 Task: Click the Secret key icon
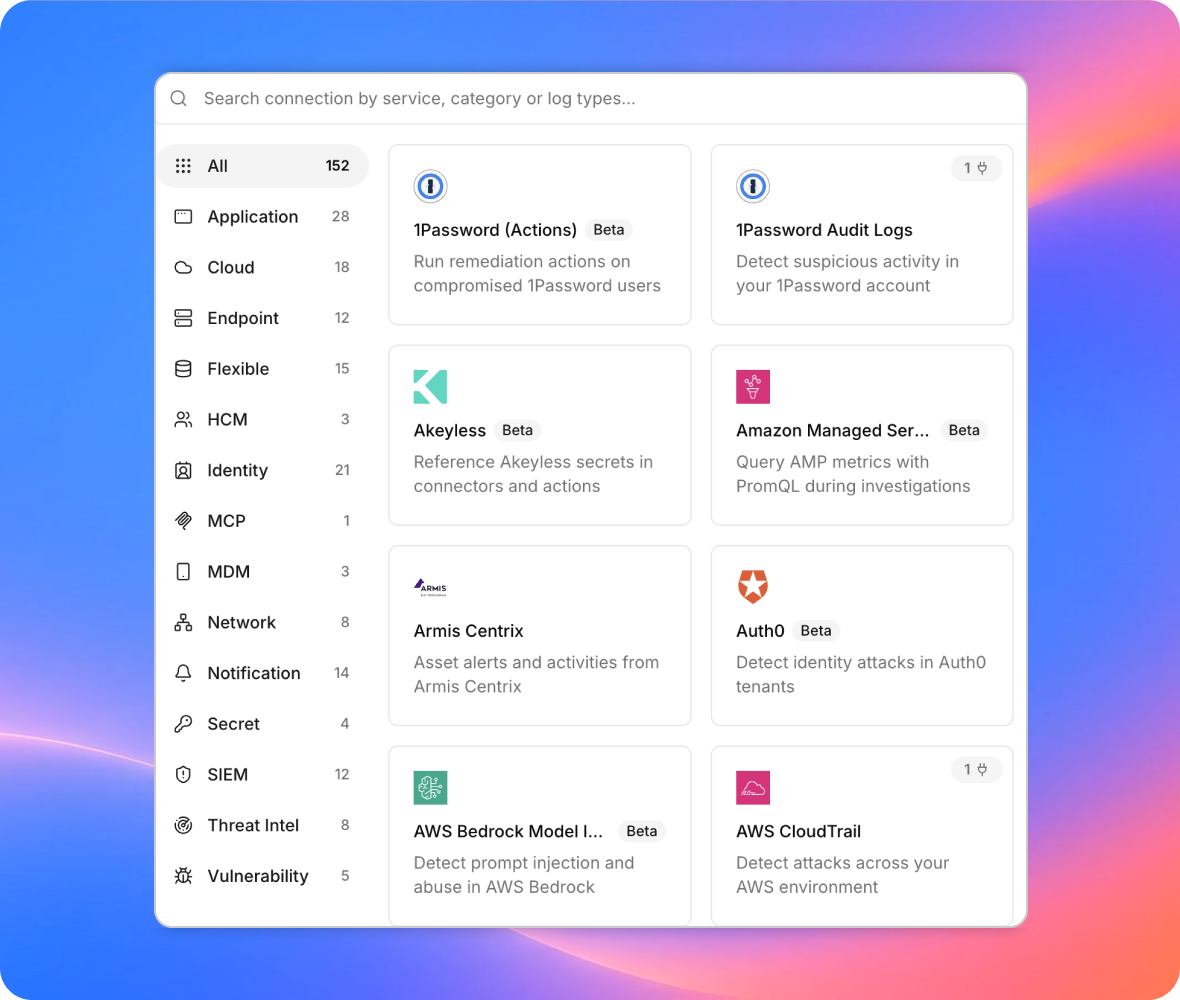[183, 724]
